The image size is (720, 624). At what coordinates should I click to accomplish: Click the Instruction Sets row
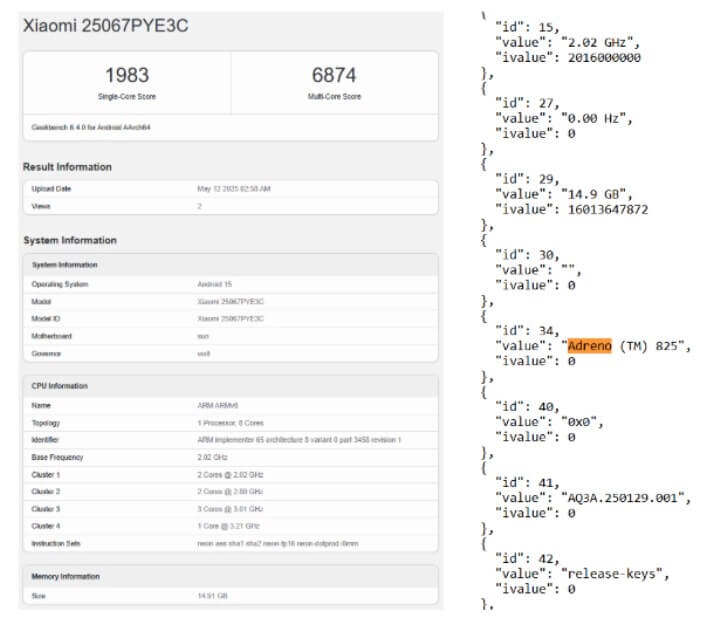click(x=230, y=543)
